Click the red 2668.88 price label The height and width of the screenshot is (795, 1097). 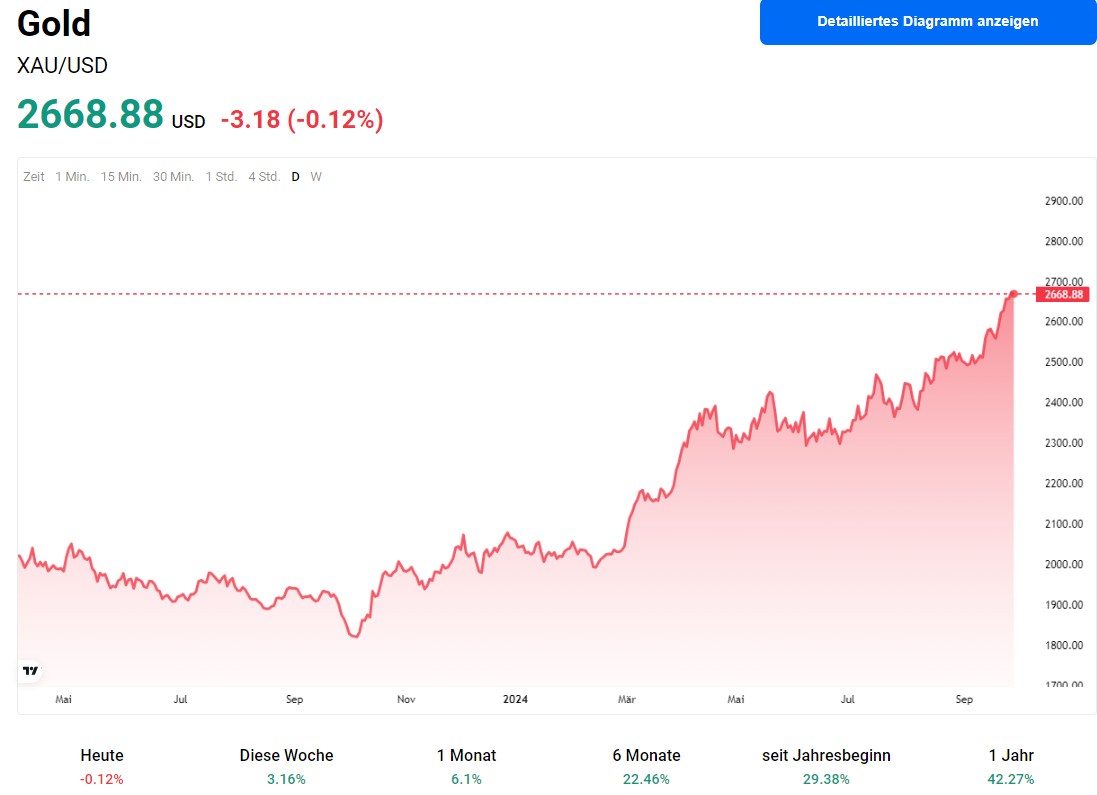tap(1062, 294)
